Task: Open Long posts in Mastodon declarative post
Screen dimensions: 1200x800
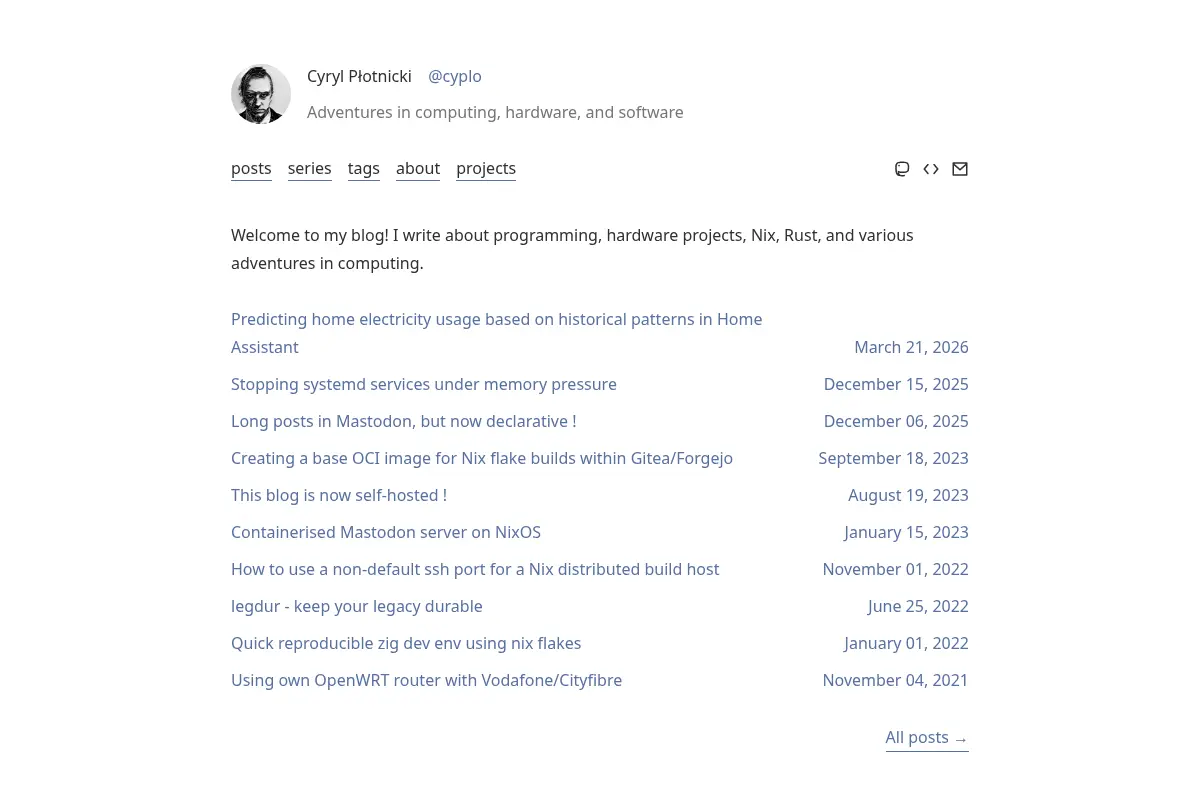Action: tap(404, 421)
